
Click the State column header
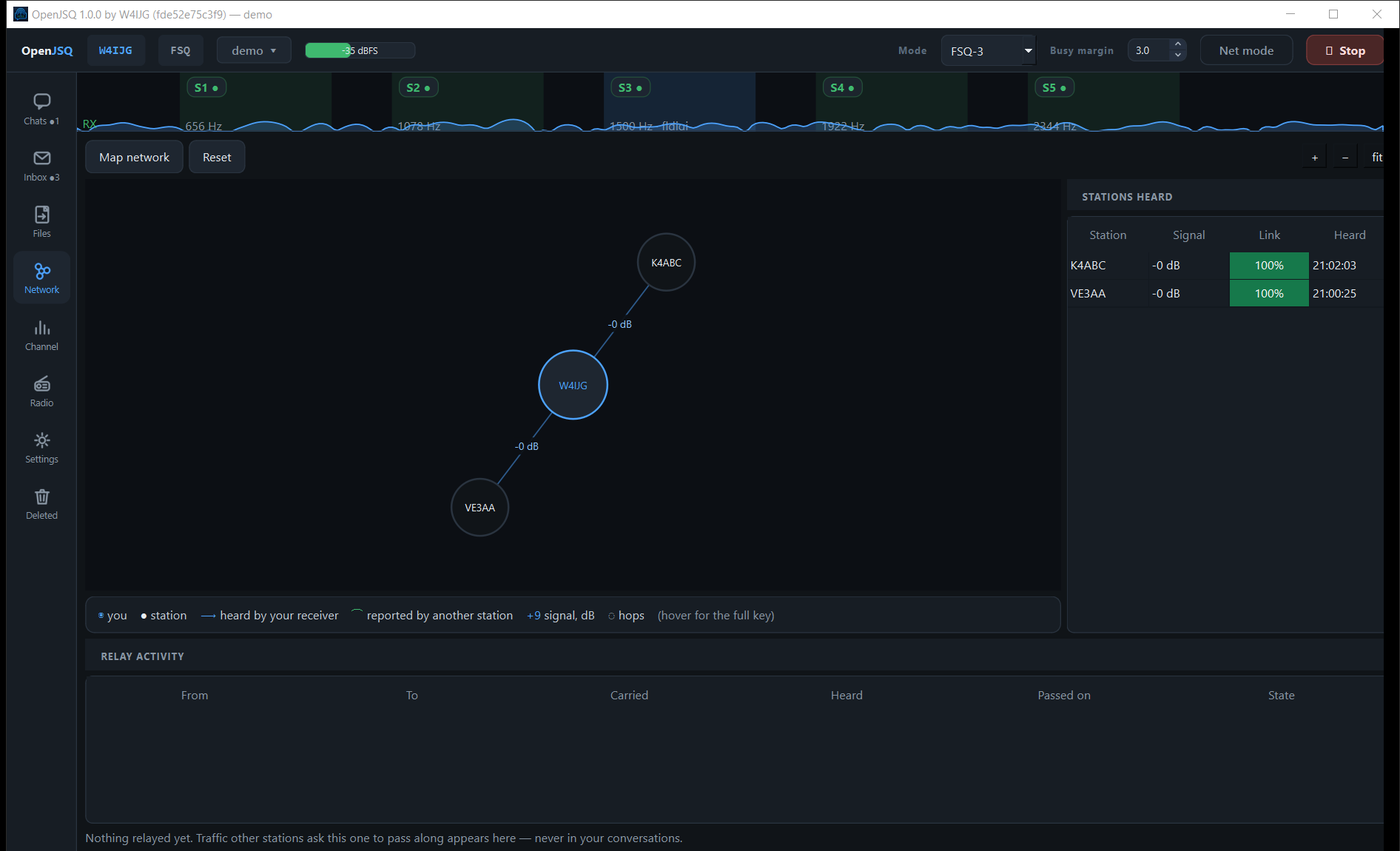coord(1281,695)
